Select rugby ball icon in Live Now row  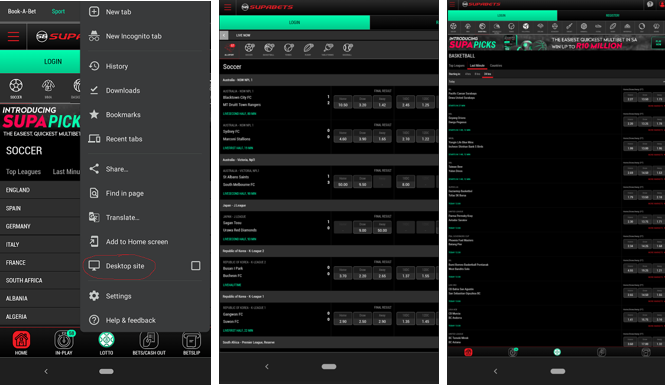coord(308,49)
